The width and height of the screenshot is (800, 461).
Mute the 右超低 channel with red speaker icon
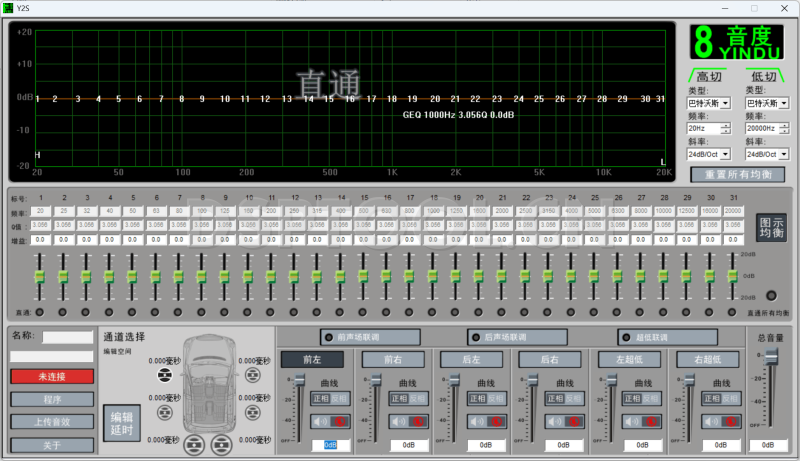tap(729, 421)
